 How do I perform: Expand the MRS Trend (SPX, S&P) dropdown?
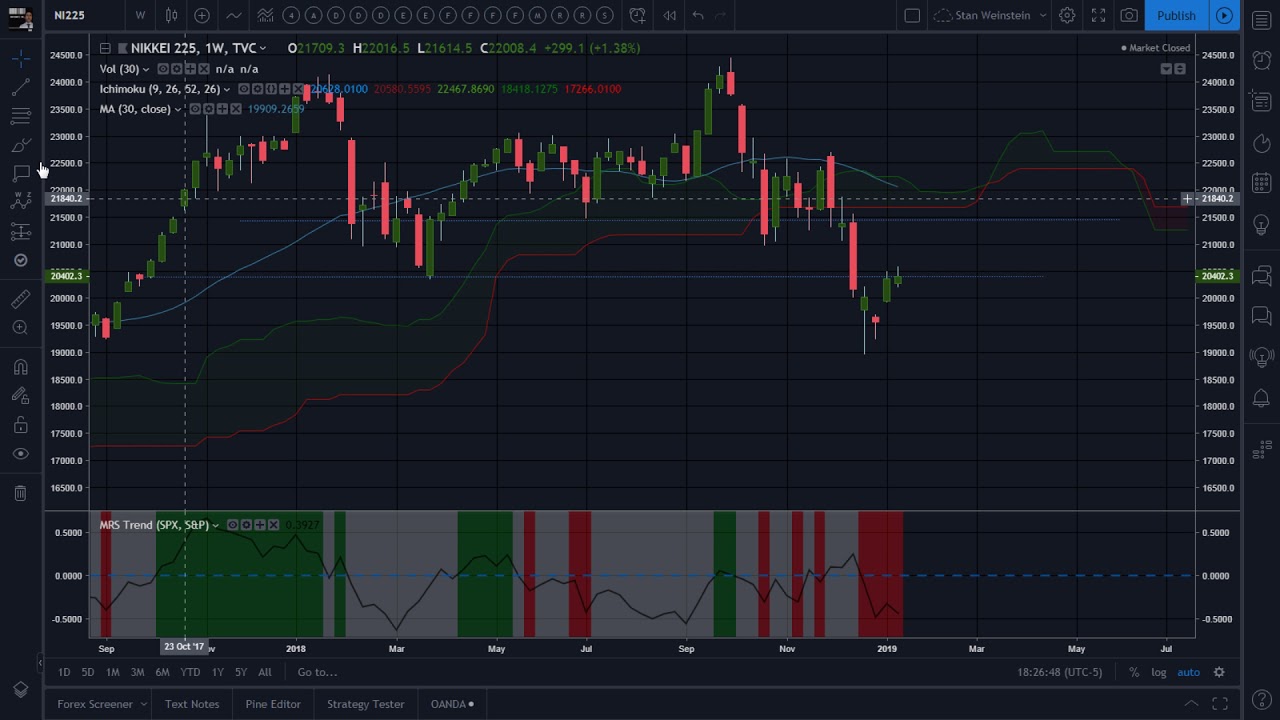215,525
